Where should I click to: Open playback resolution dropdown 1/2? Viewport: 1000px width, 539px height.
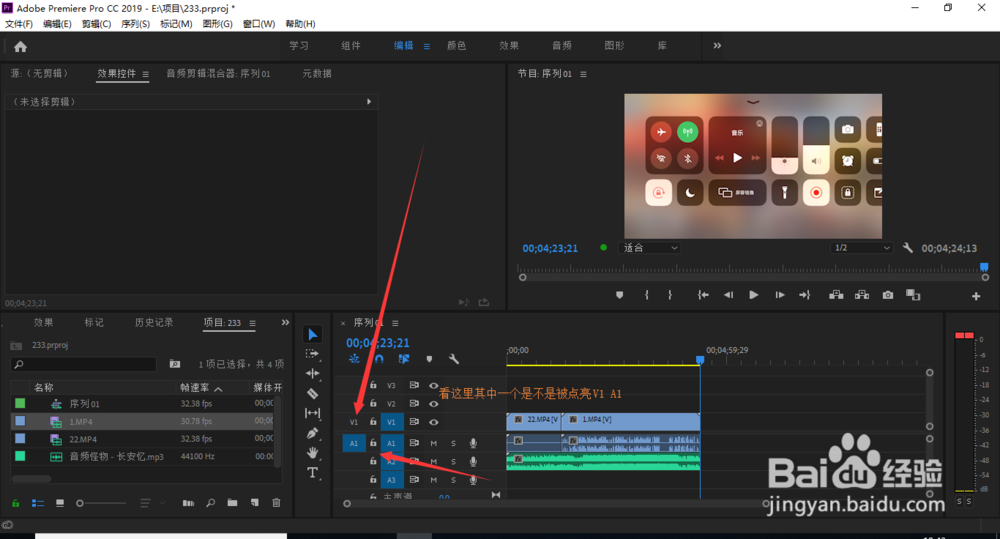click(862, 247)
